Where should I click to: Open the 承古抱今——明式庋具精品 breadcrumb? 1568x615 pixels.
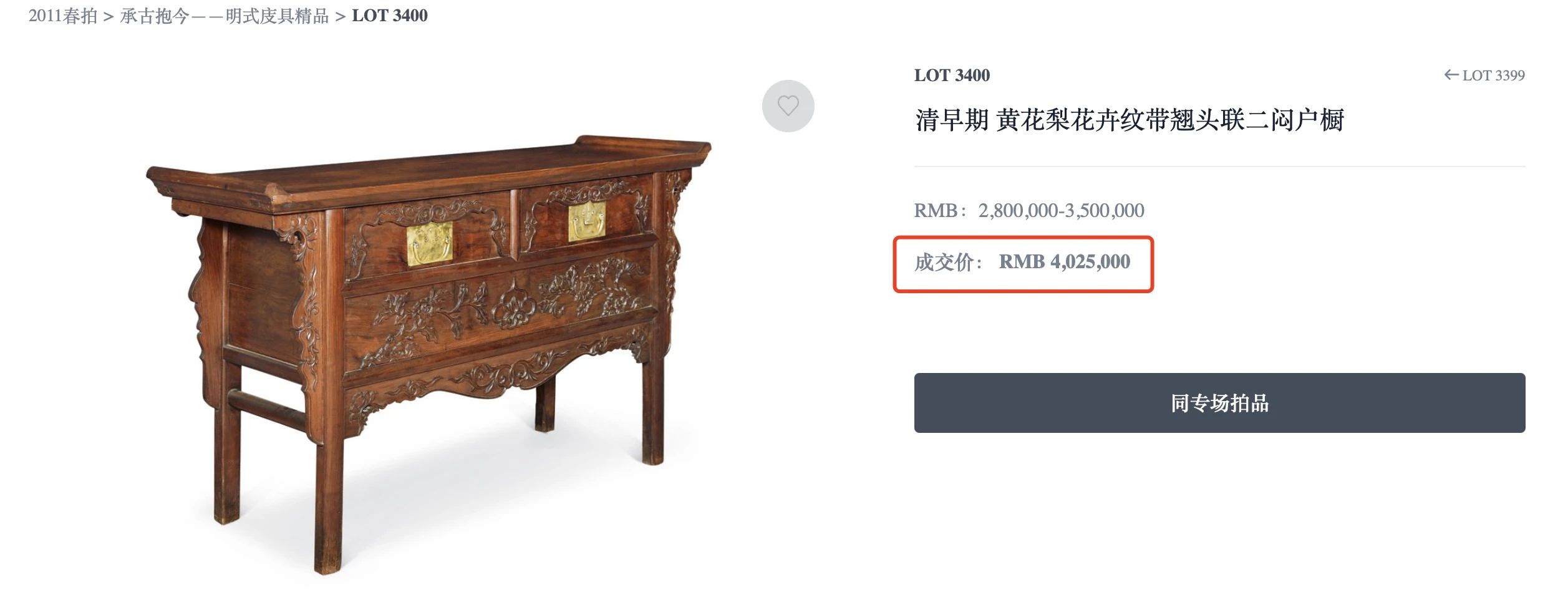[225, 16]
